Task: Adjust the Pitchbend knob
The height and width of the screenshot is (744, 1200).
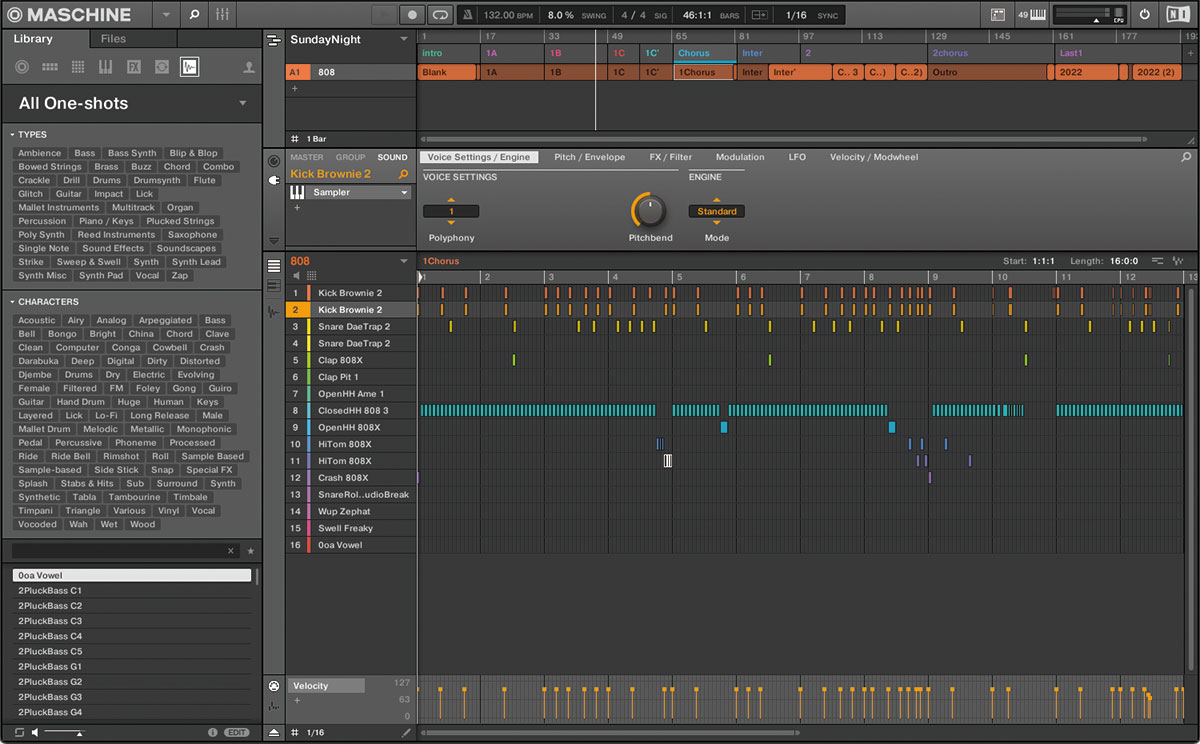Action: (650, 210)
